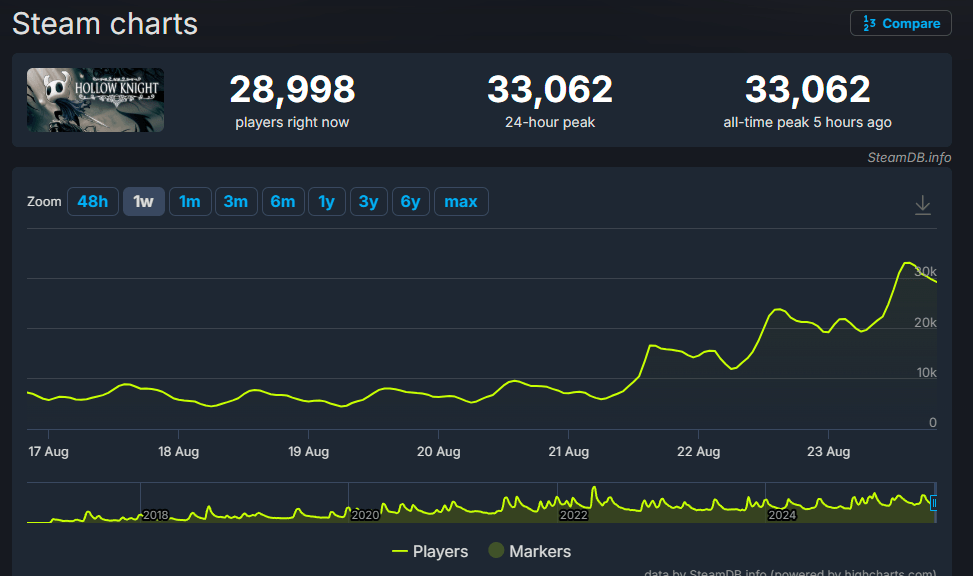Toggle the Markers series in legend
Viewport: 973px width, 576px height.
tap(529, 551)
